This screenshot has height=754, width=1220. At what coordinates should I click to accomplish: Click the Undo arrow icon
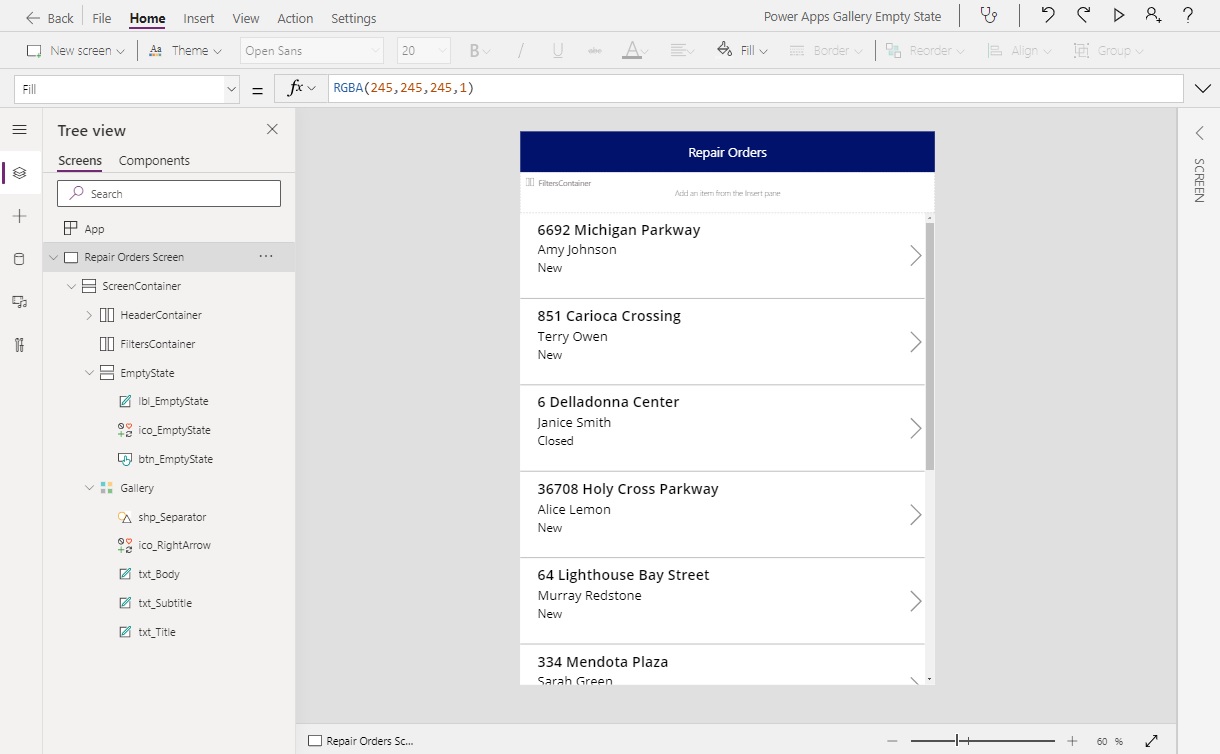tap(1047, 16)
